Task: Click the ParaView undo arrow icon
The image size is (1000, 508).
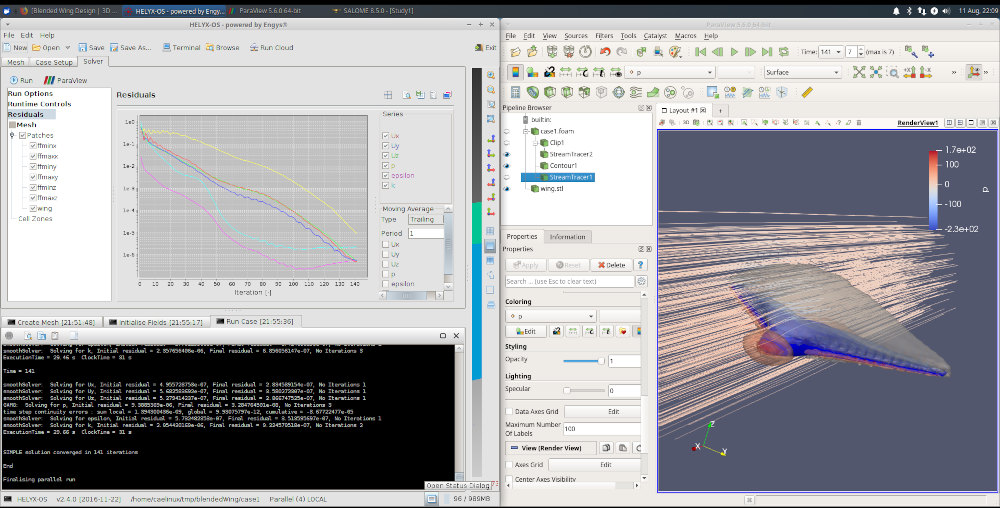Action: (x=605, y=51)
